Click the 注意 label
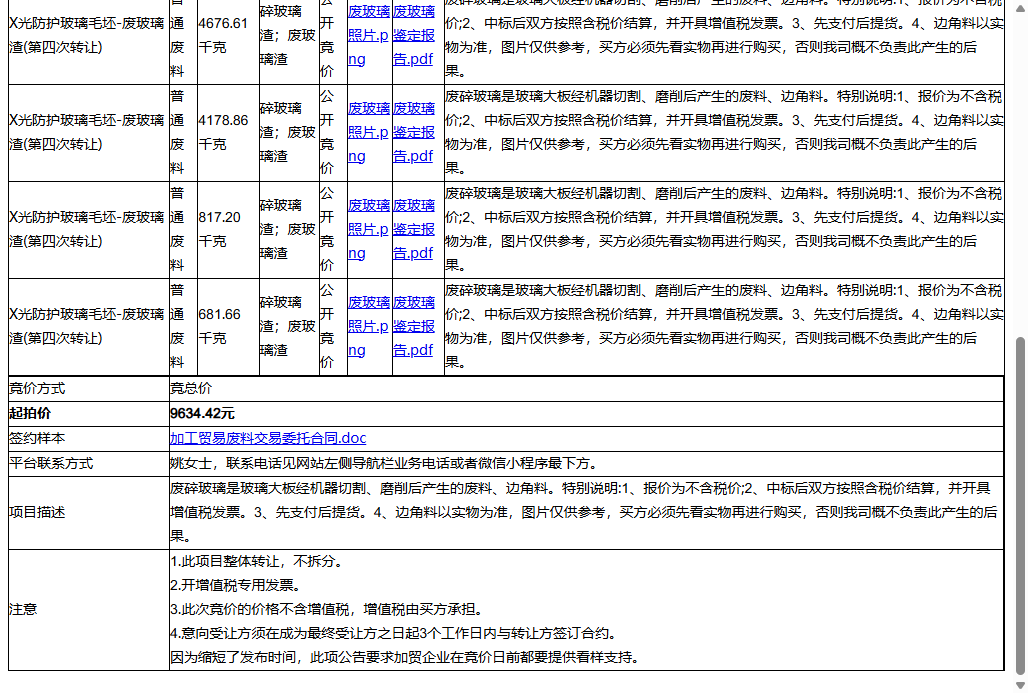This screenshot has height=693, width=1028. pyautogui.click(x=24, y=610)
